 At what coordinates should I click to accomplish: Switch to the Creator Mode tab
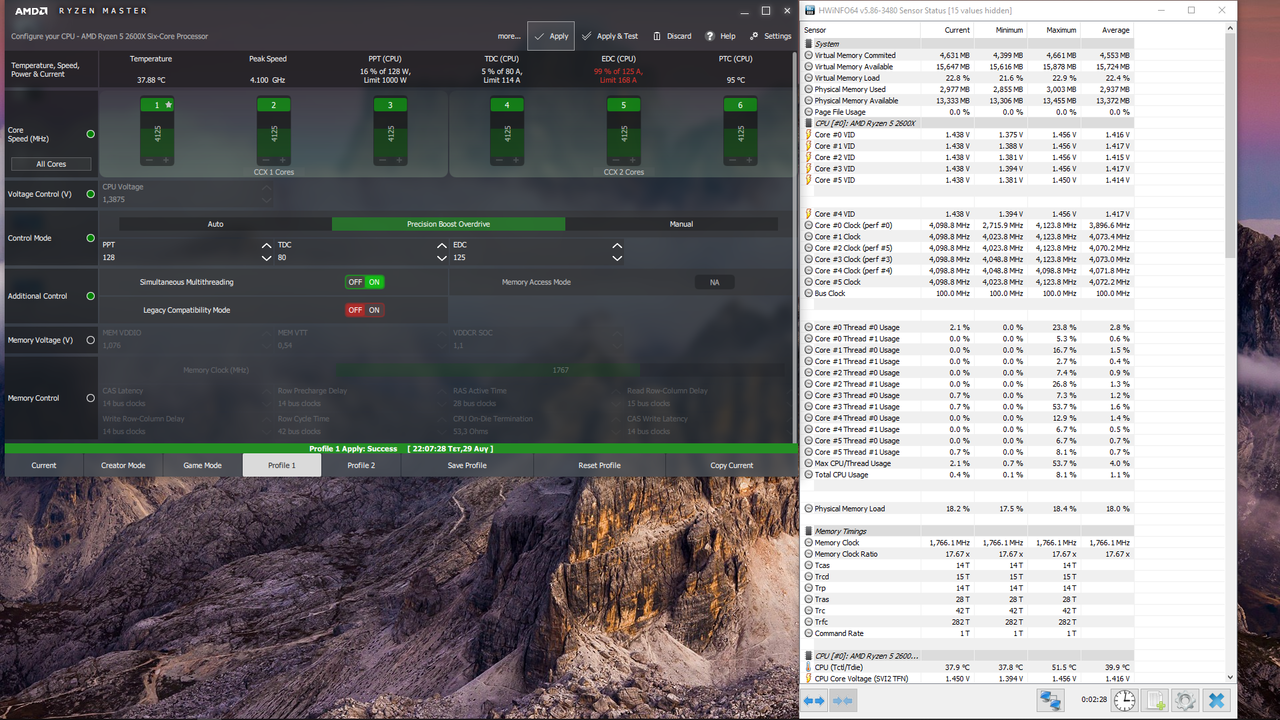pyautogui.click(x=123, y=465)
